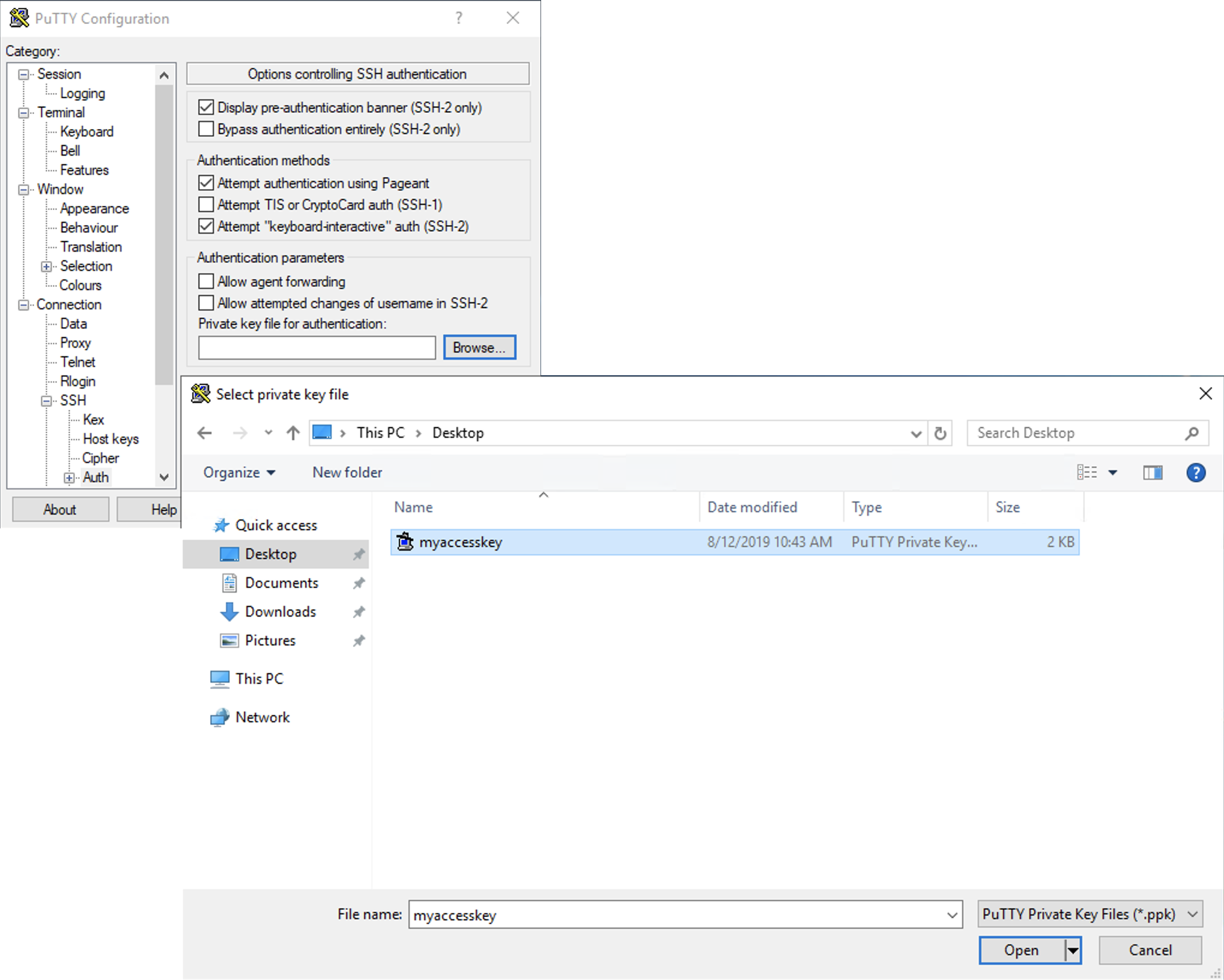Click Downloads in Quick access
The width and height of the screenshot is (1224, 980).
pos(280,611)
